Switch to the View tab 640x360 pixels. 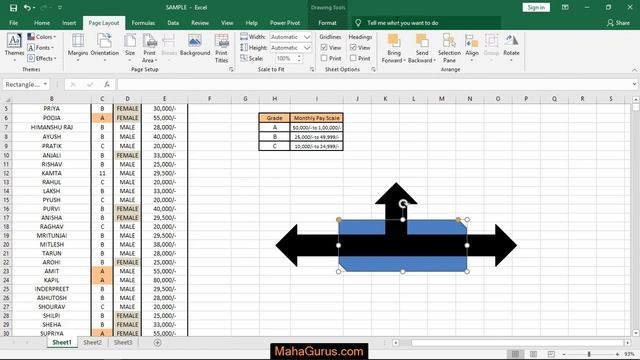227,23
